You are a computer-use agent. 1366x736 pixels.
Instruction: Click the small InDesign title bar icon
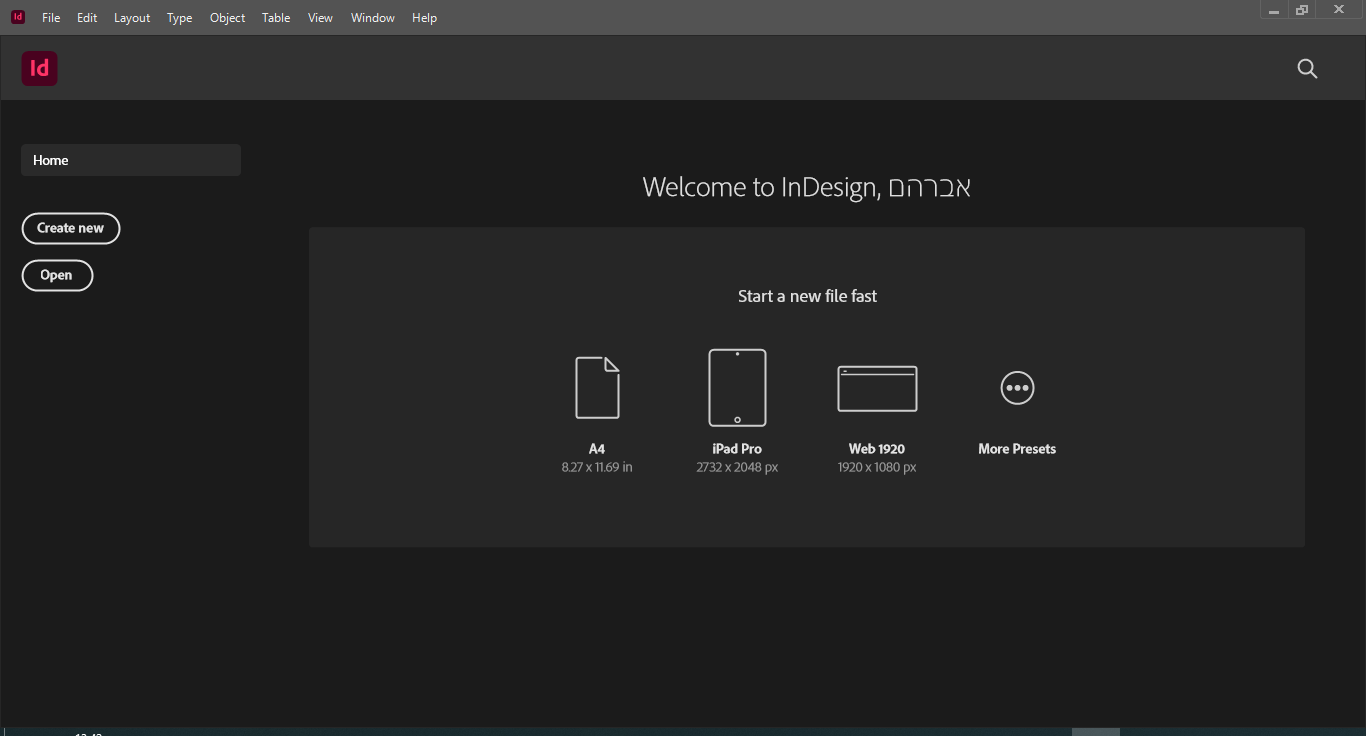(18, 17)
